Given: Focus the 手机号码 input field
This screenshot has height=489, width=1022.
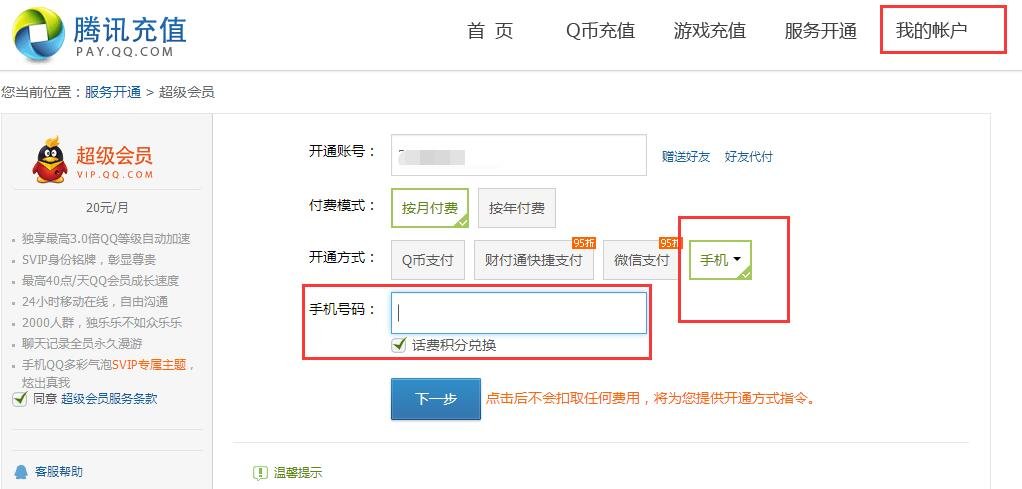Looking at the screenshot, I should 519,313.
